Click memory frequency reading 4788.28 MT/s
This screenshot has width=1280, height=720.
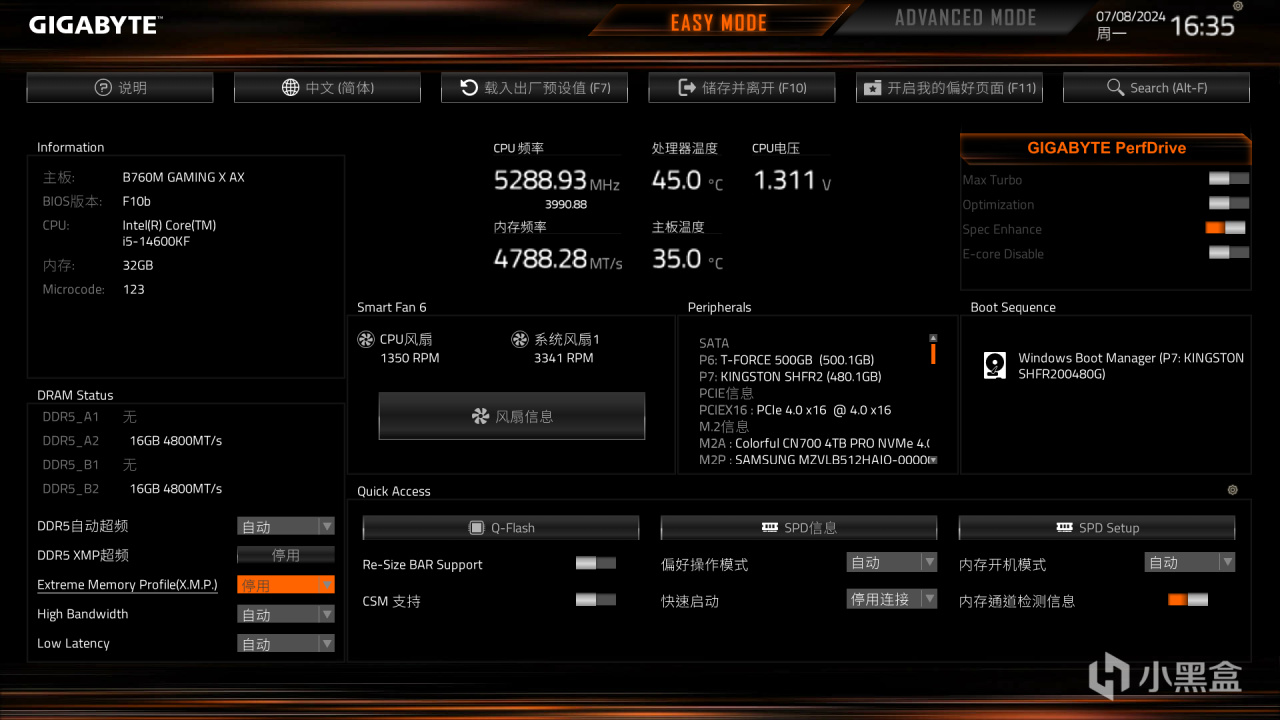[558, 259]
